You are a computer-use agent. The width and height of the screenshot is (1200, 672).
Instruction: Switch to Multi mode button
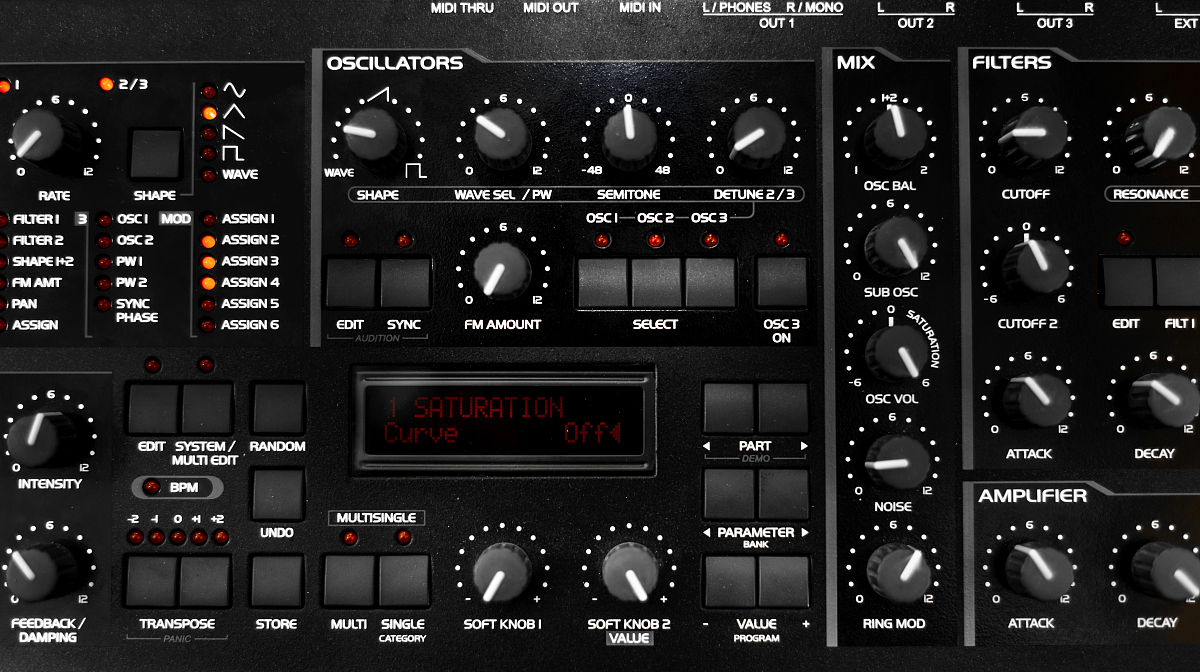coord(349,581)
